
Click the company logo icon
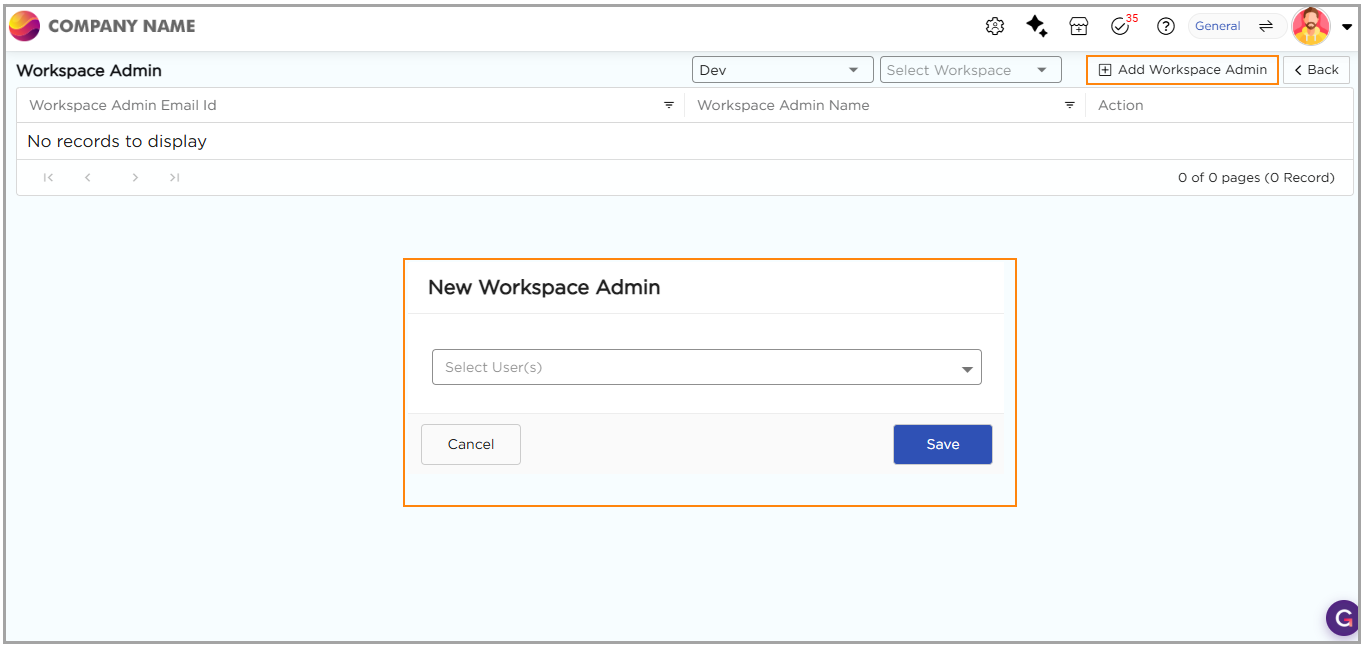tap(24, 26)
